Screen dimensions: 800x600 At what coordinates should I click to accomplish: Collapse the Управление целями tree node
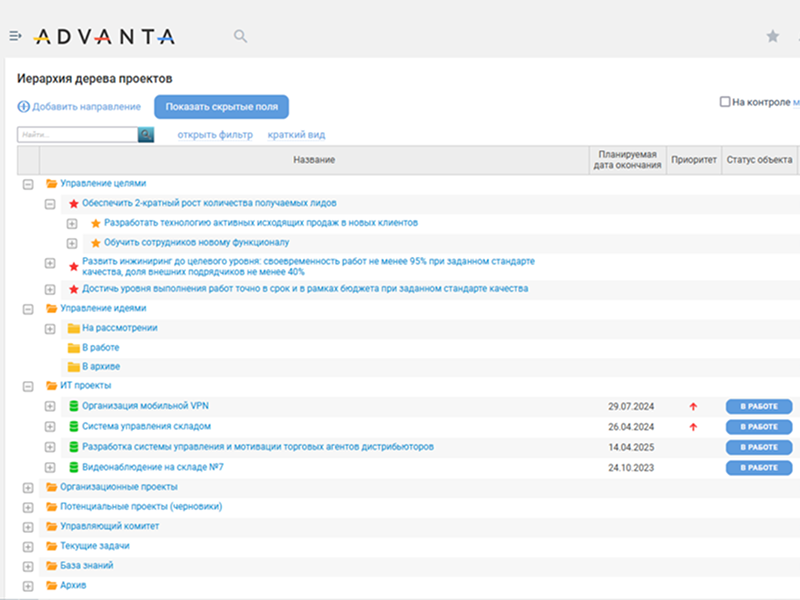[28, 184]
